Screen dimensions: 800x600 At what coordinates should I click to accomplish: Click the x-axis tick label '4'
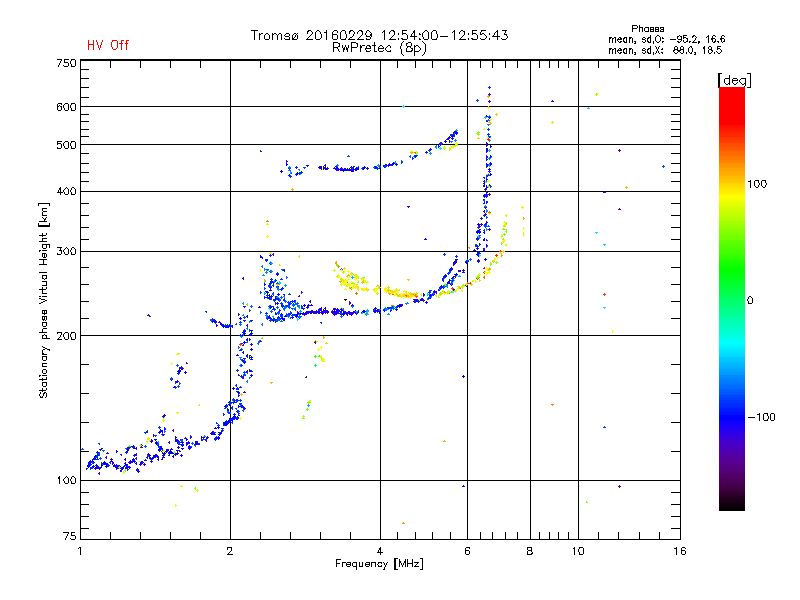click(380, 551)
